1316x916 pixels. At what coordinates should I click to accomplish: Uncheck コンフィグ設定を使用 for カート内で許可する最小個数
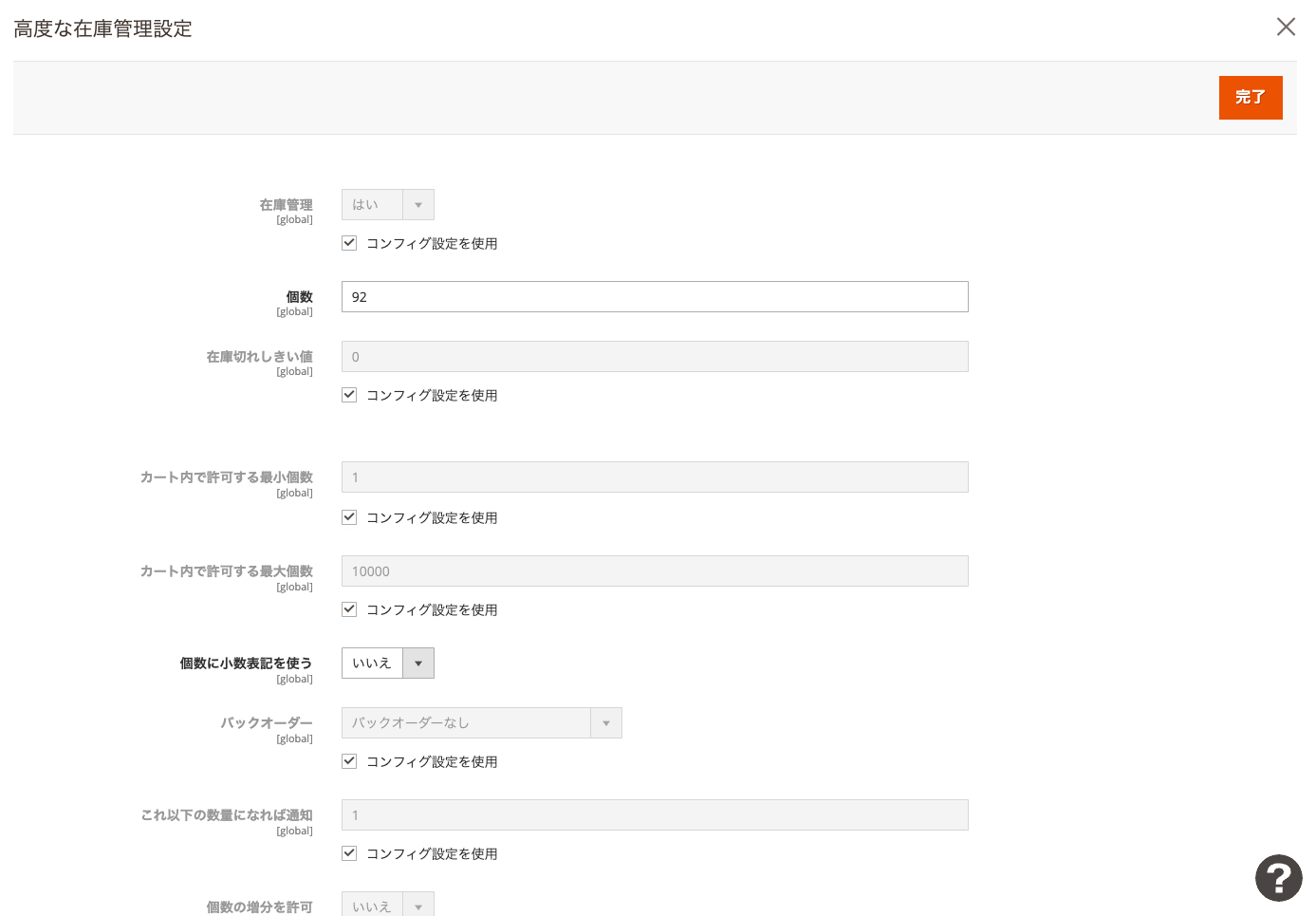point(348,517)
